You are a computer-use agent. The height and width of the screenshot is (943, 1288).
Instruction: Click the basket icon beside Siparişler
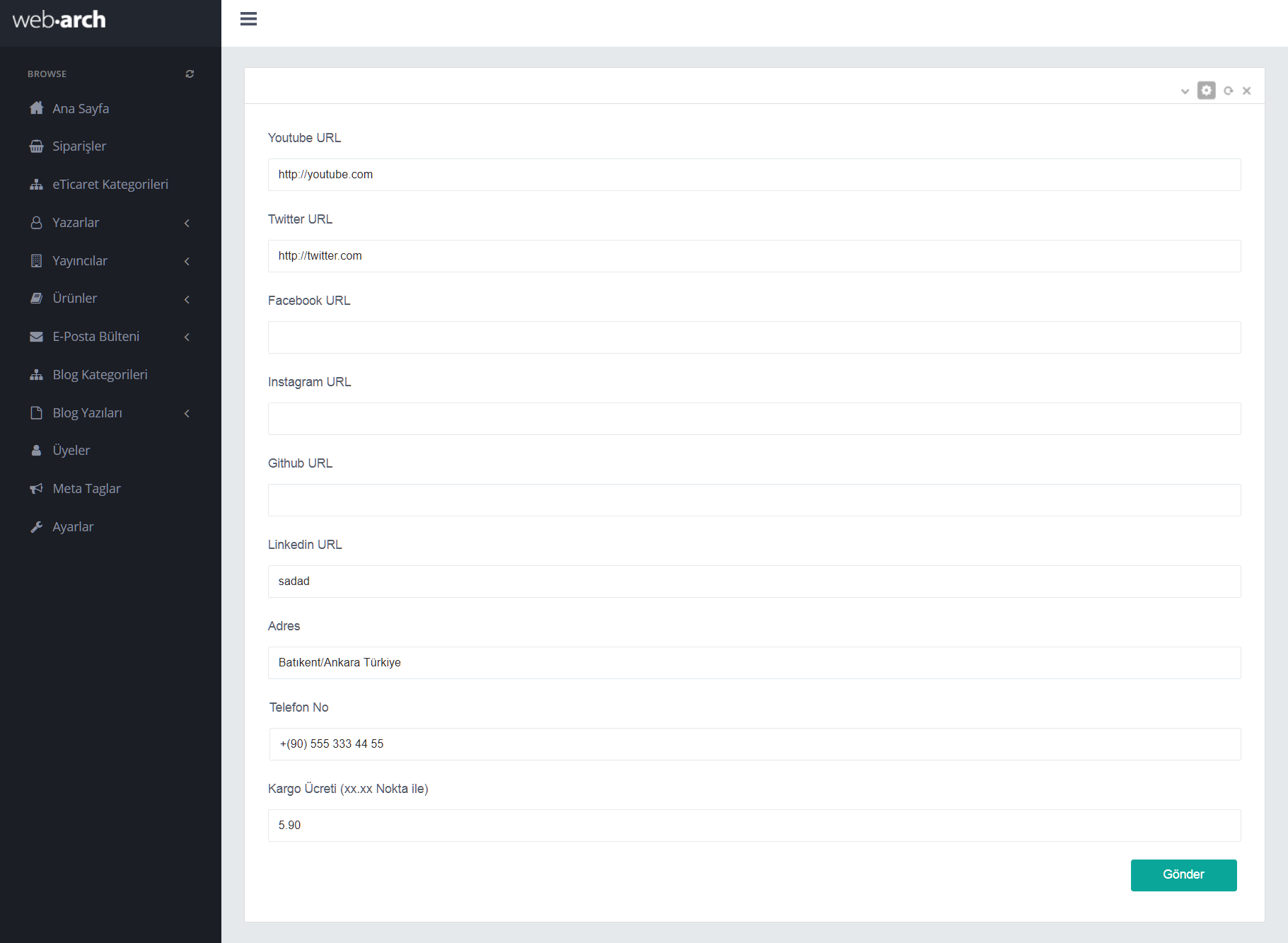point(37,146)
